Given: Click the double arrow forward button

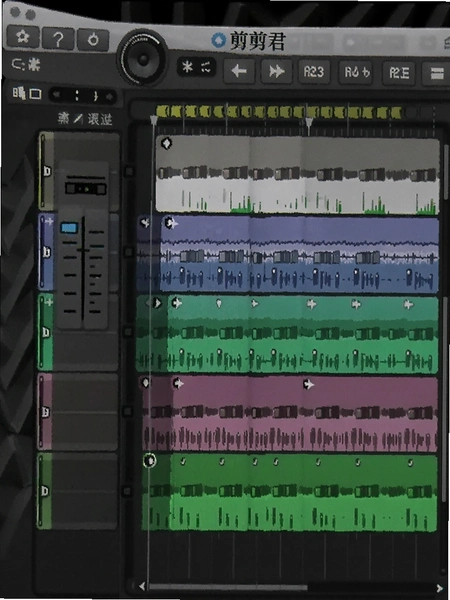Looking at the screenshot, I should (276, 71).
